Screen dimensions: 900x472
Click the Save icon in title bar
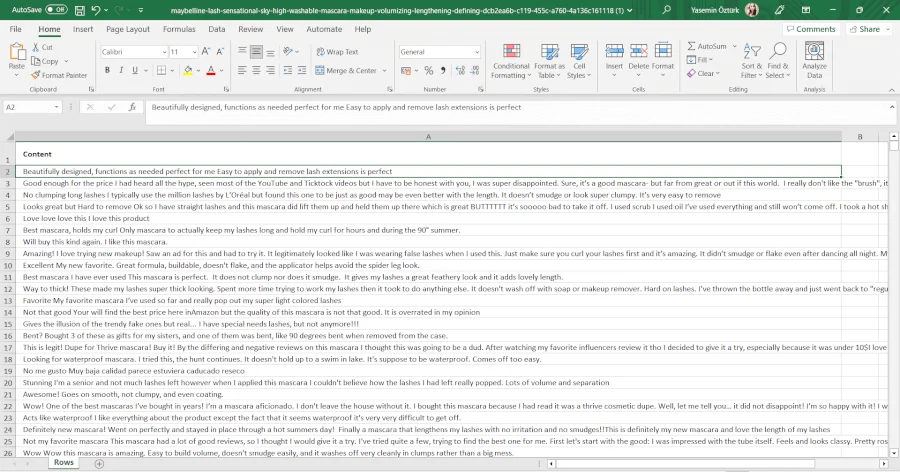(80, 10)
